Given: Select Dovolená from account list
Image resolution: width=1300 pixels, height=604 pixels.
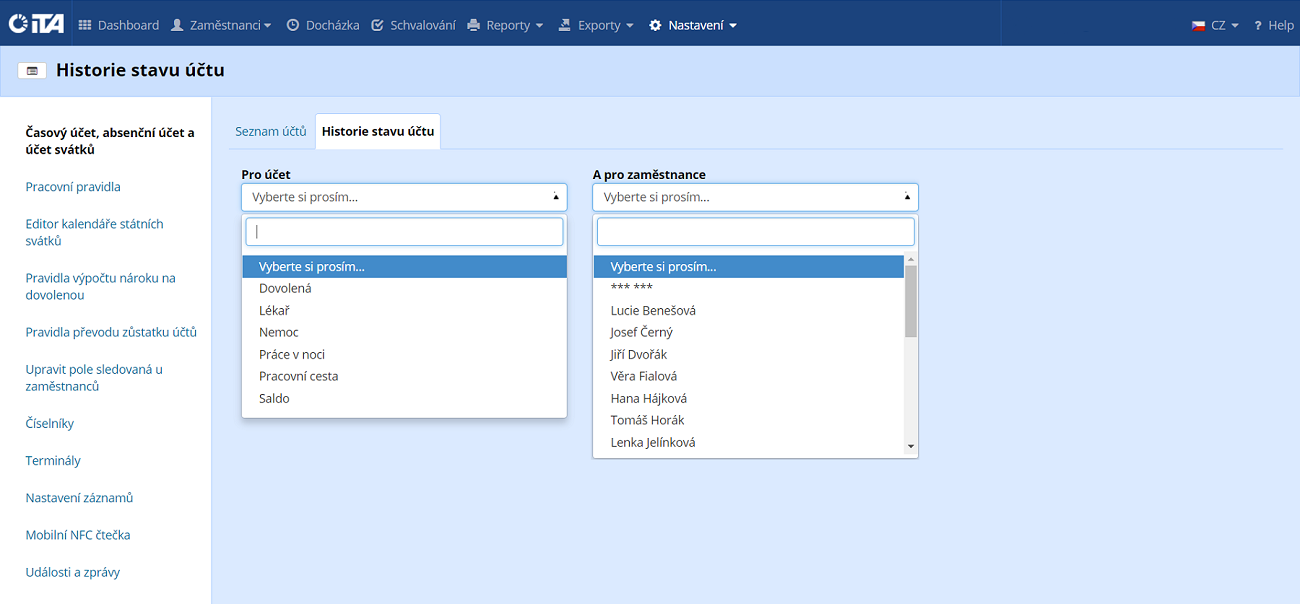Looking at the screenshot, I should 285,288.
